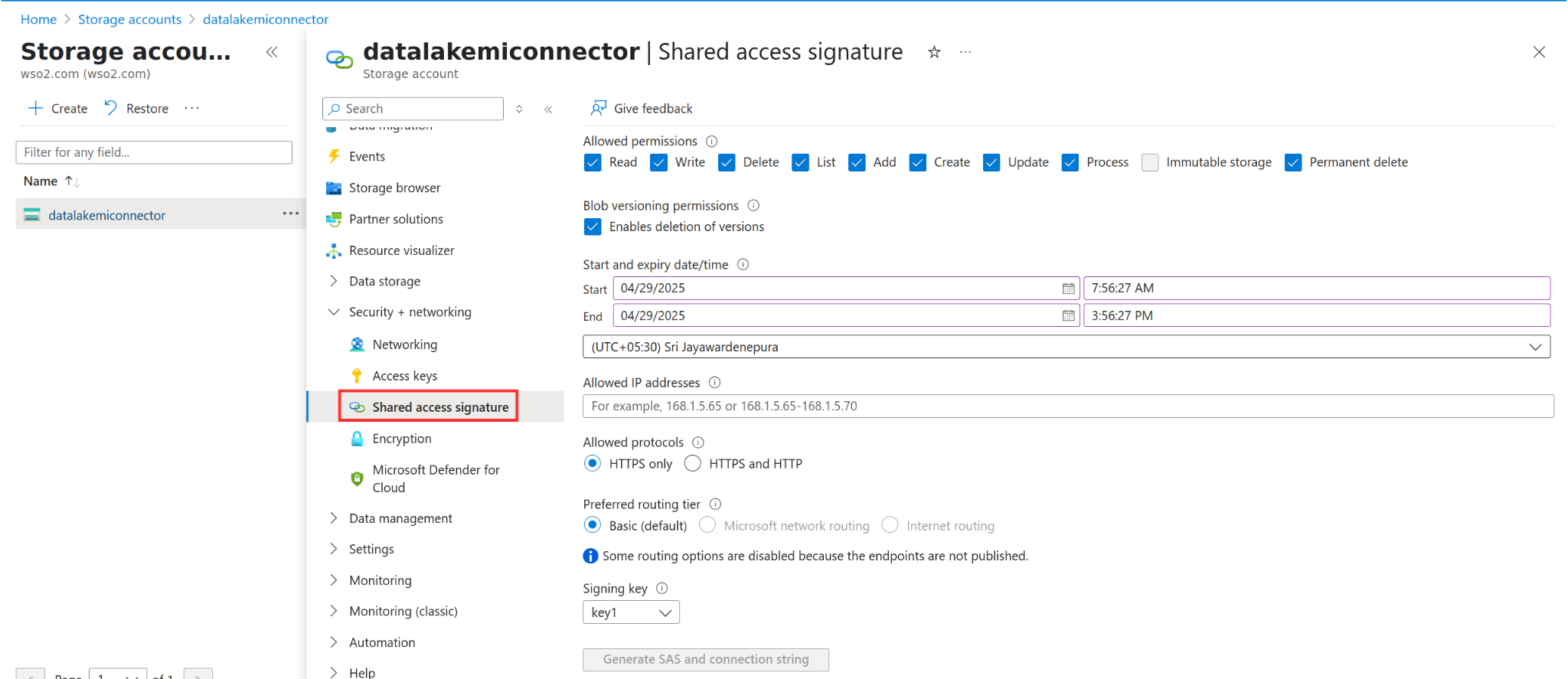This screenshot has width=1568, height=679.
Task: Click the Resource visualizer icon
Action: point(334,250)
